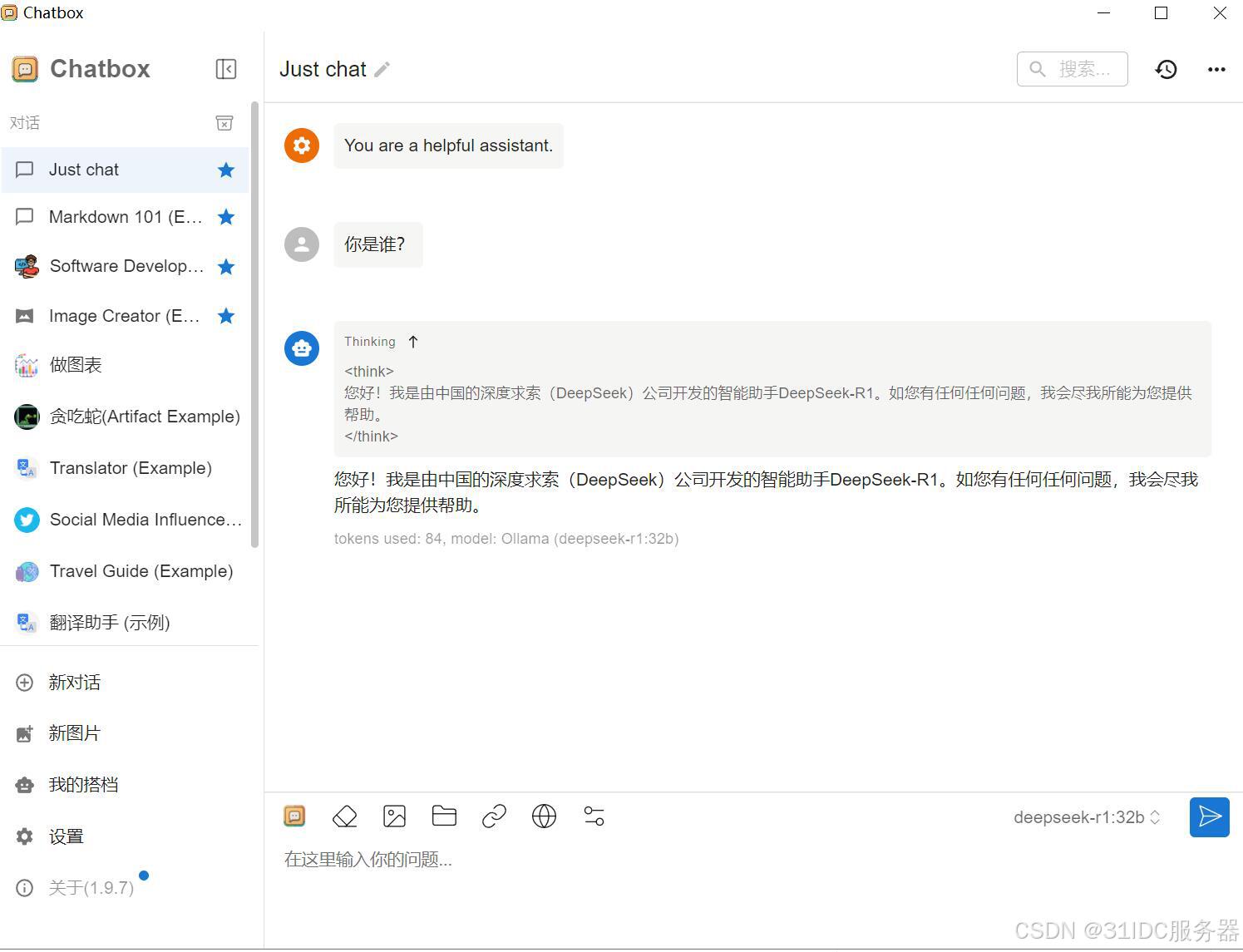Open 我的搭档 copilots page

click(x=129, y=785)
